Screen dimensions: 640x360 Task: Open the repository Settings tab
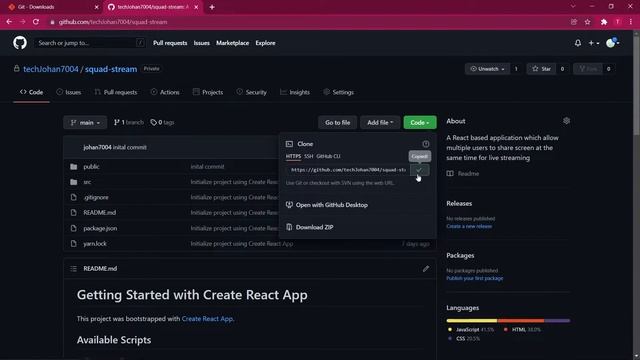338,92
